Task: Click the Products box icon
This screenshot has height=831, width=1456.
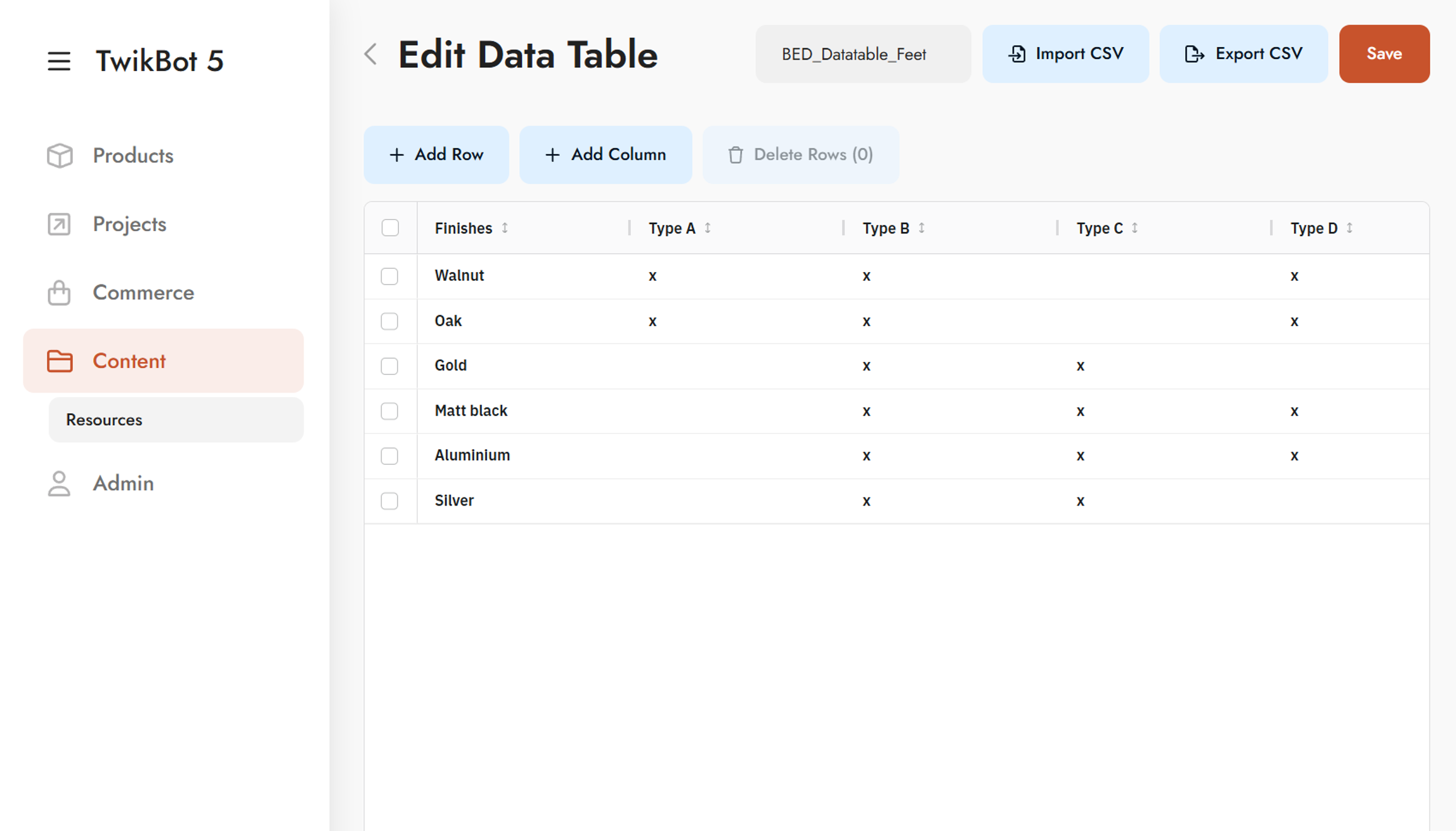Action: pos(60,155)
